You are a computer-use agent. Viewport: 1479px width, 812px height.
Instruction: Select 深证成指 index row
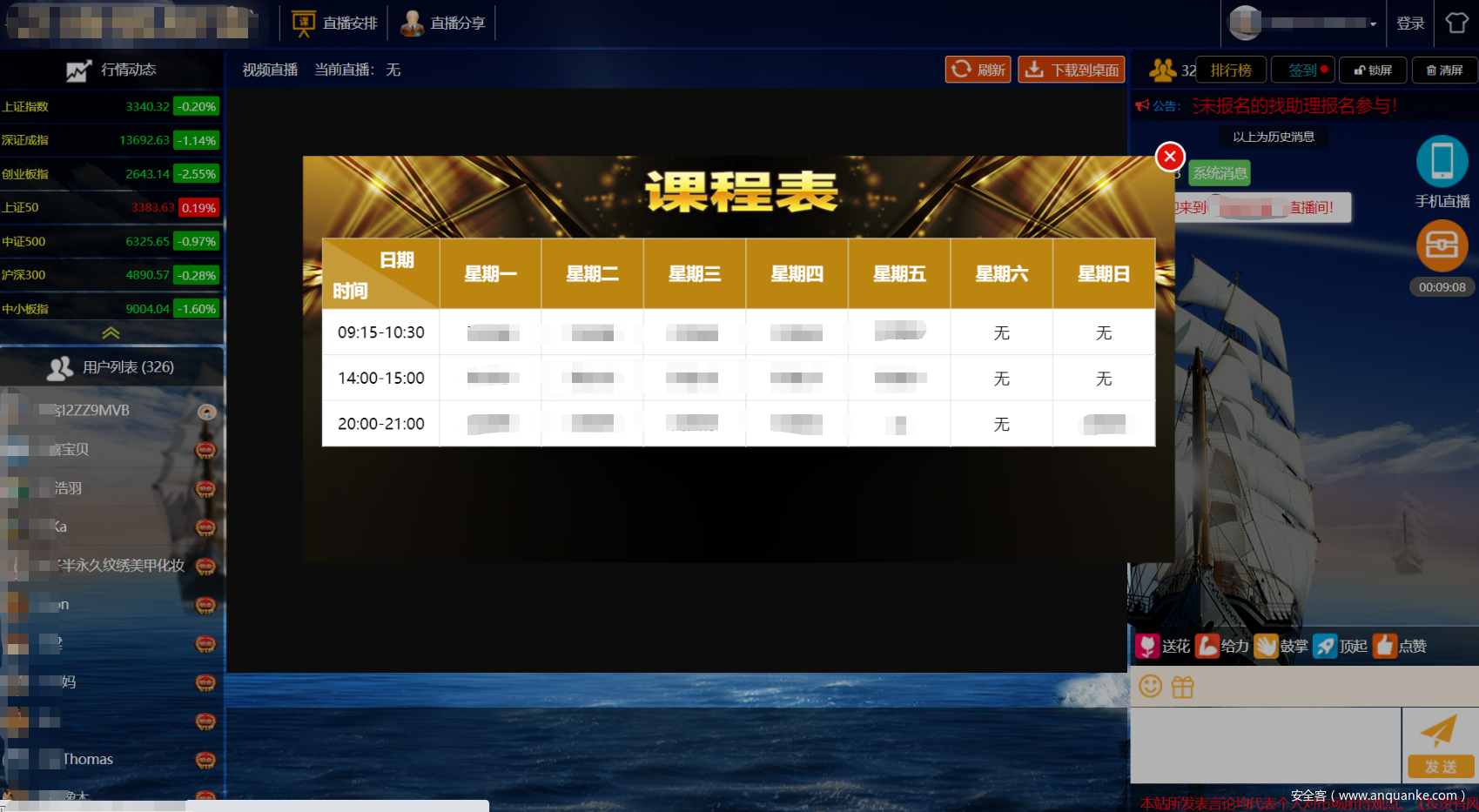(x=111, y=140)
